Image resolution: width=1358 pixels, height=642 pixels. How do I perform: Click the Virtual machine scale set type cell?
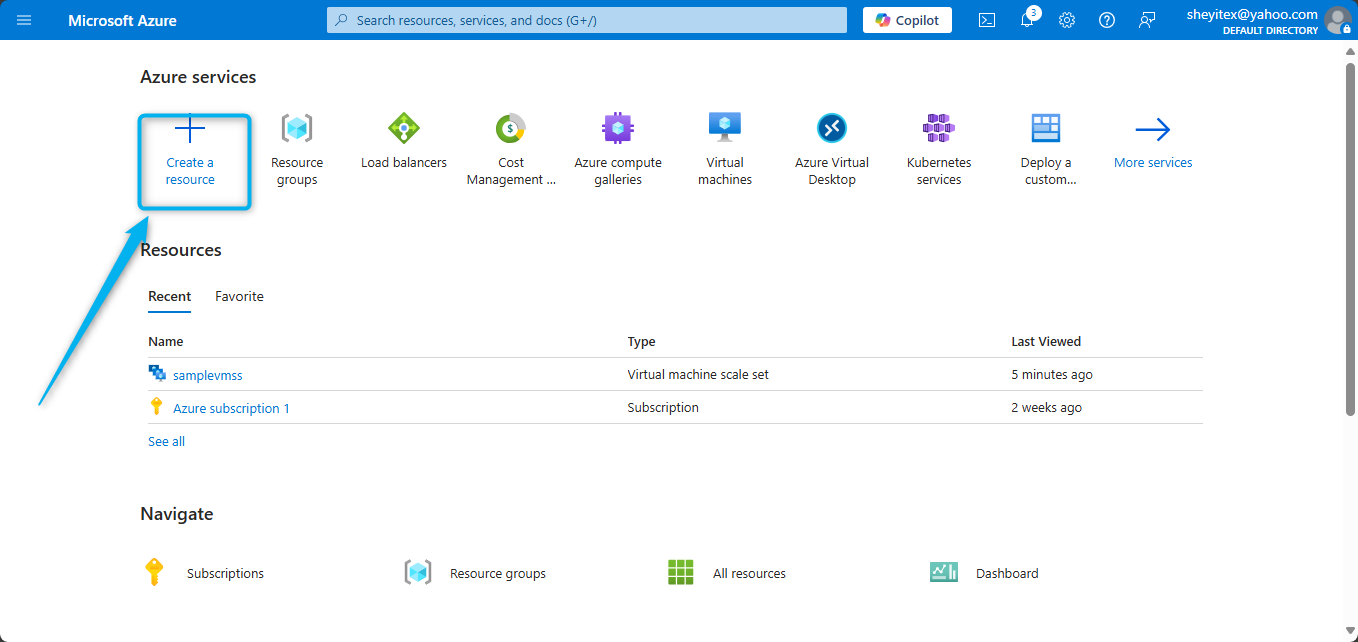[698, 374]
